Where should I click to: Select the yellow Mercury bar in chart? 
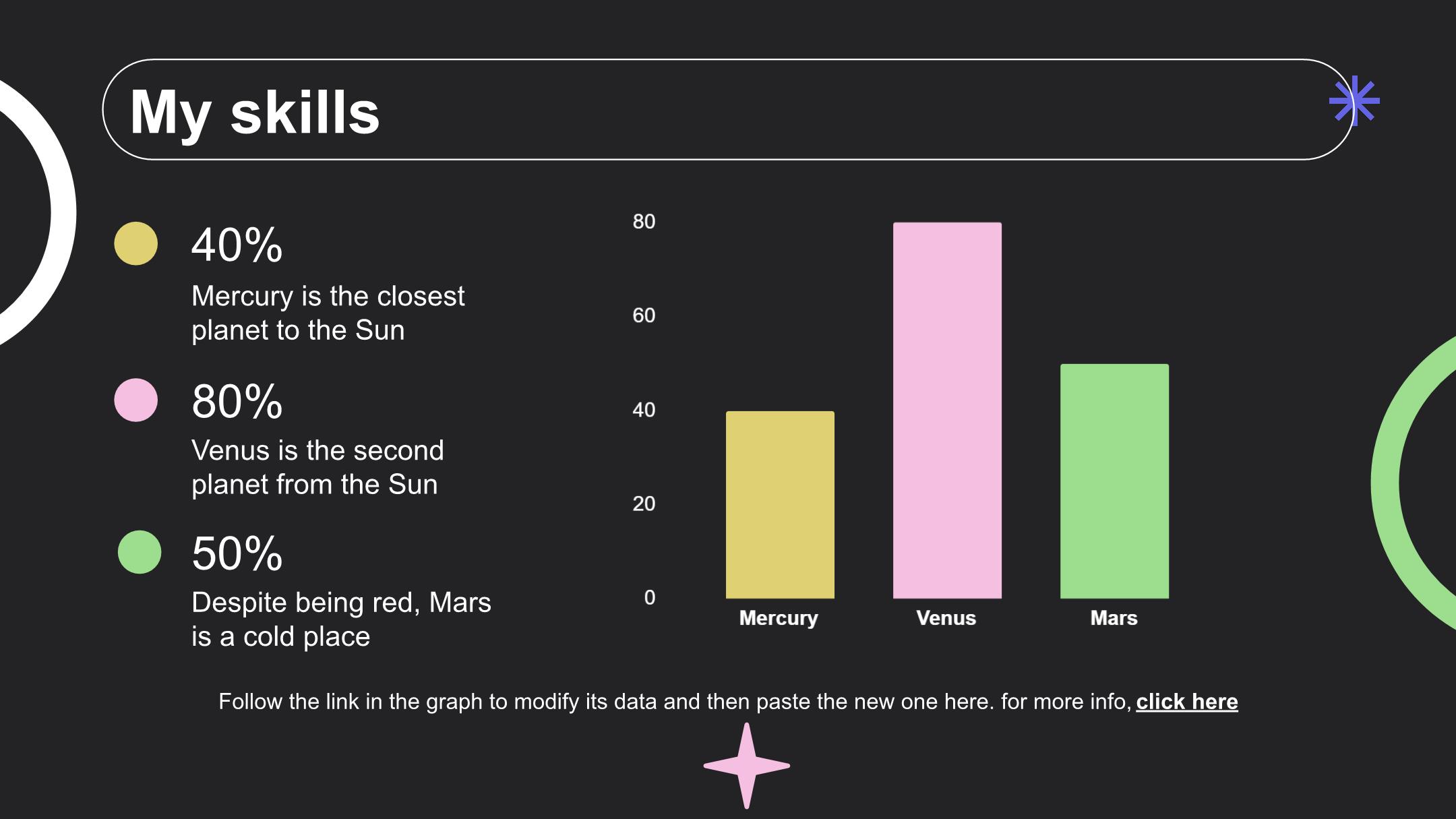click(780, 505)
